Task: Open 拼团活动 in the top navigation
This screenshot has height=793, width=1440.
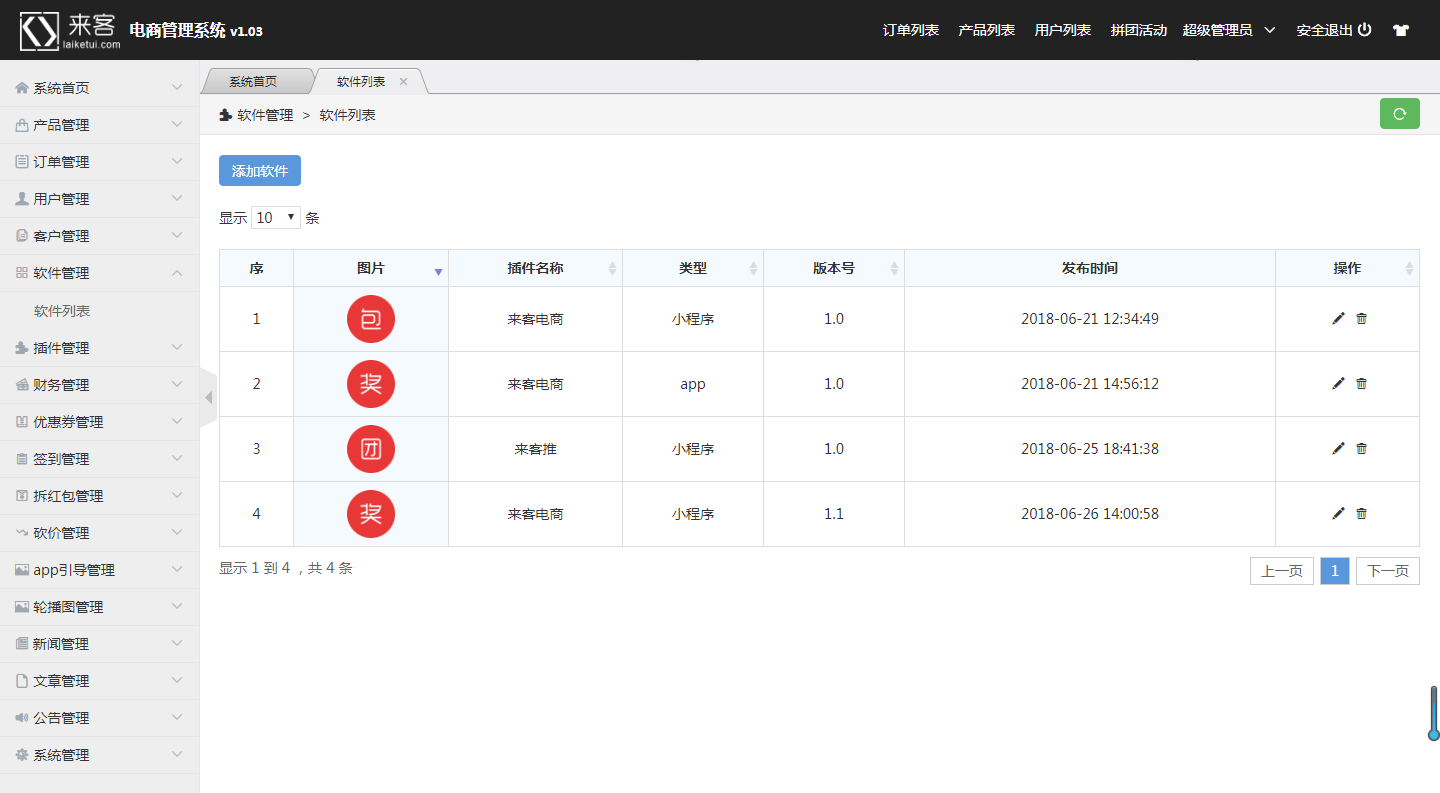Action: [x=1139, y=30]
